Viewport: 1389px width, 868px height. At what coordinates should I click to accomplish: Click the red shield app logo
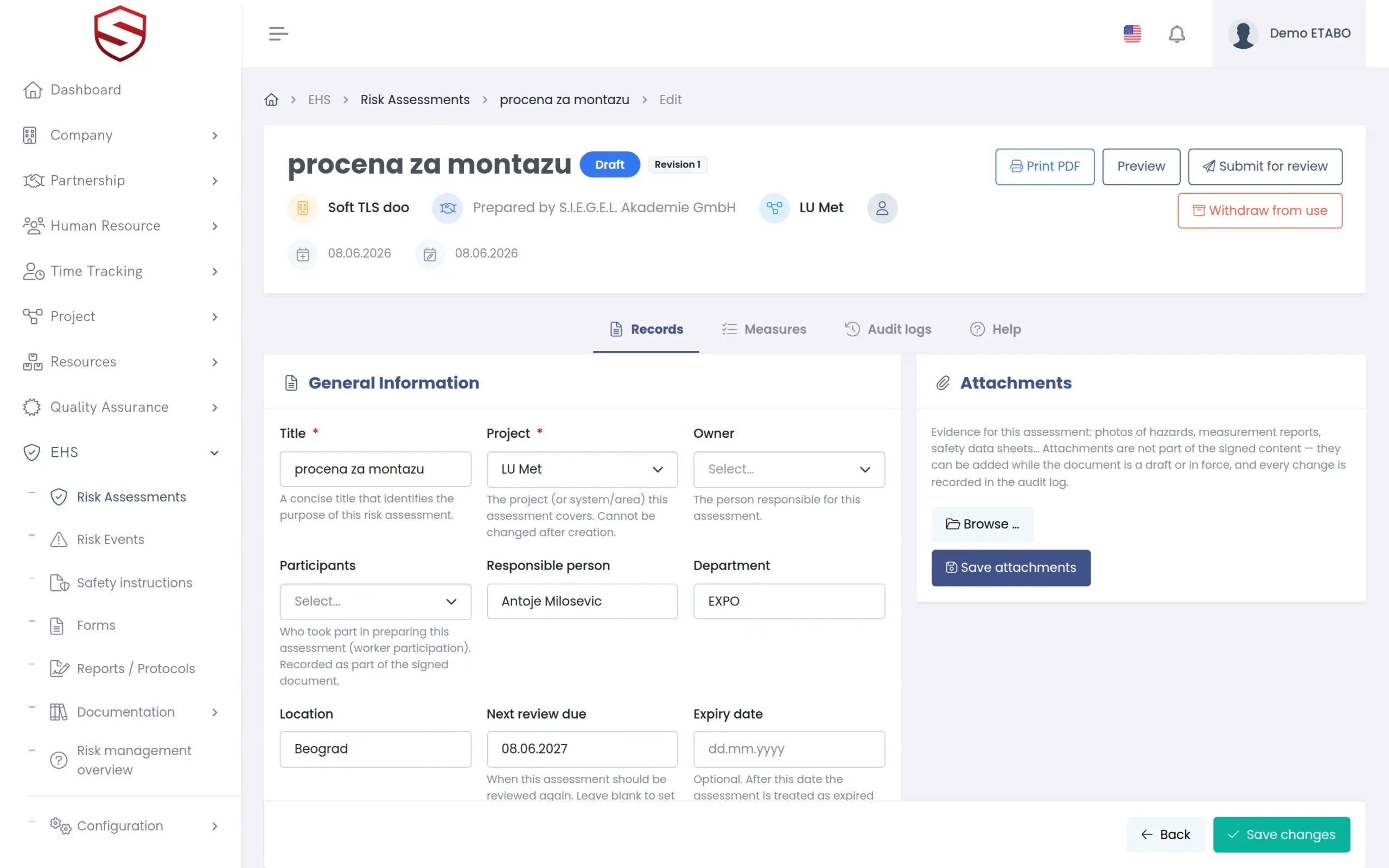pos(120,33)
